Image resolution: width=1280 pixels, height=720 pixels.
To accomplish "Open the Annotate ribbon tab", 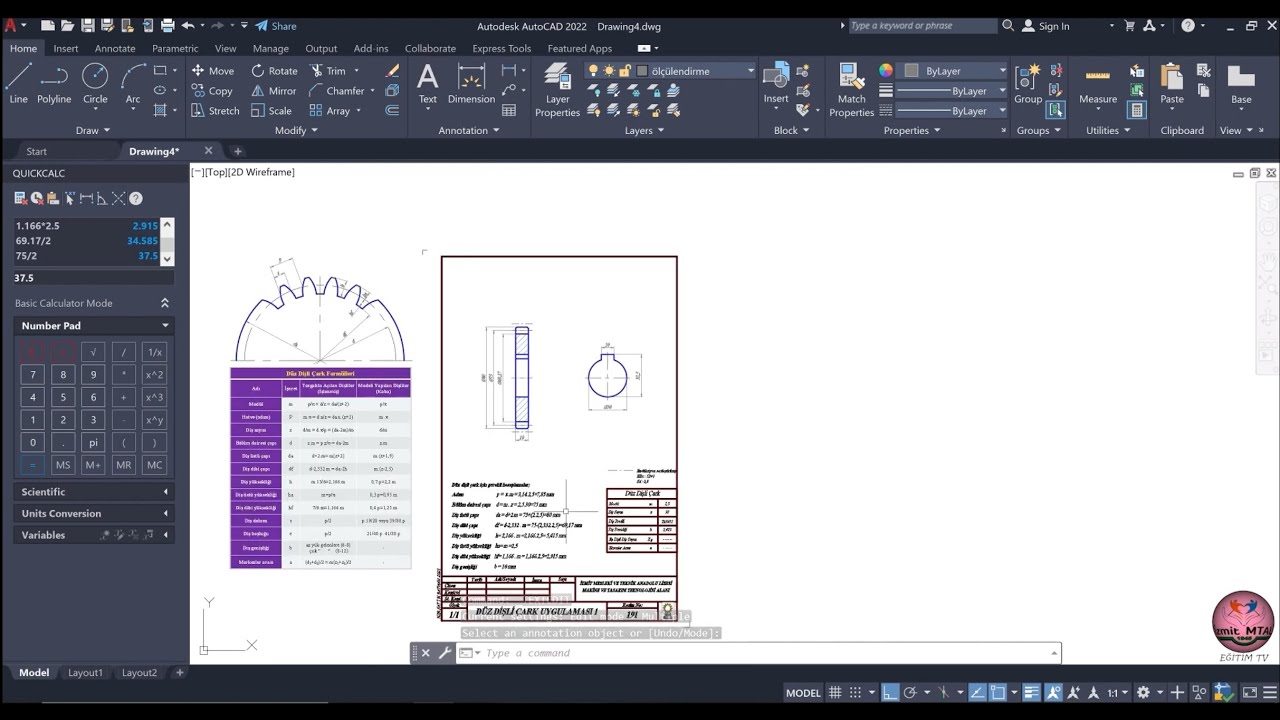I will (115, 48).
